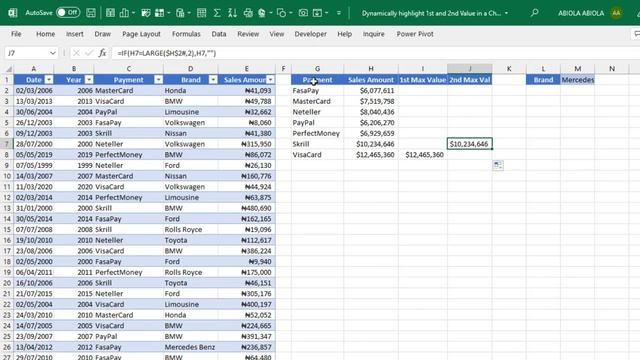Select column H header
Viewport: 640px width, 360px height.
(x=371, y=69)
